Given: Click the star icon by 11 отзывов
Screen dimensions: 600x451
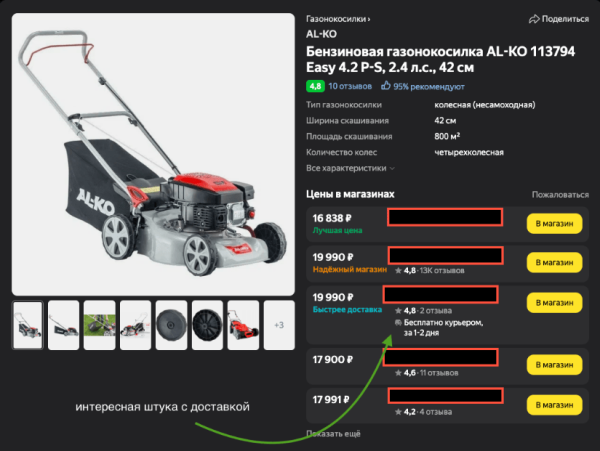Looking at the screenshot, I should point(398,373).
